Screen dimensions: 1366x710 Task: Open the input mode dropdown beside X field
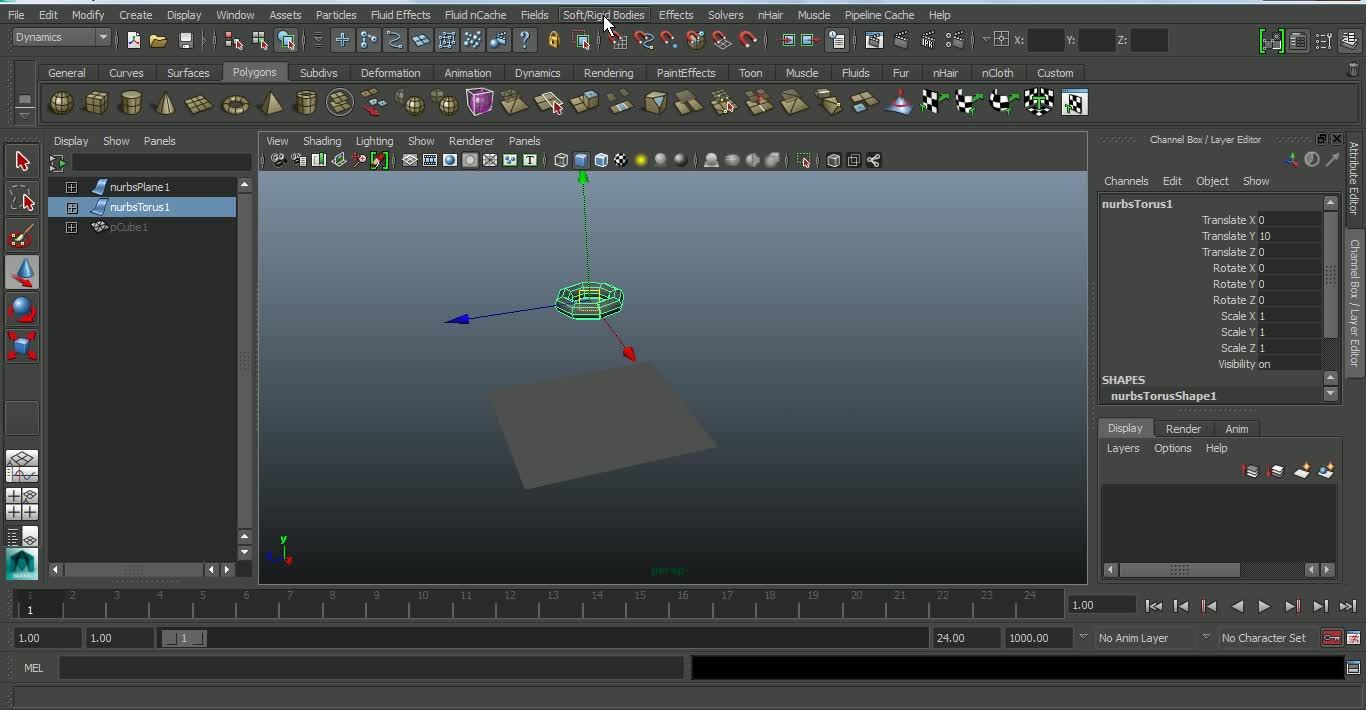[x=986, y=39]
